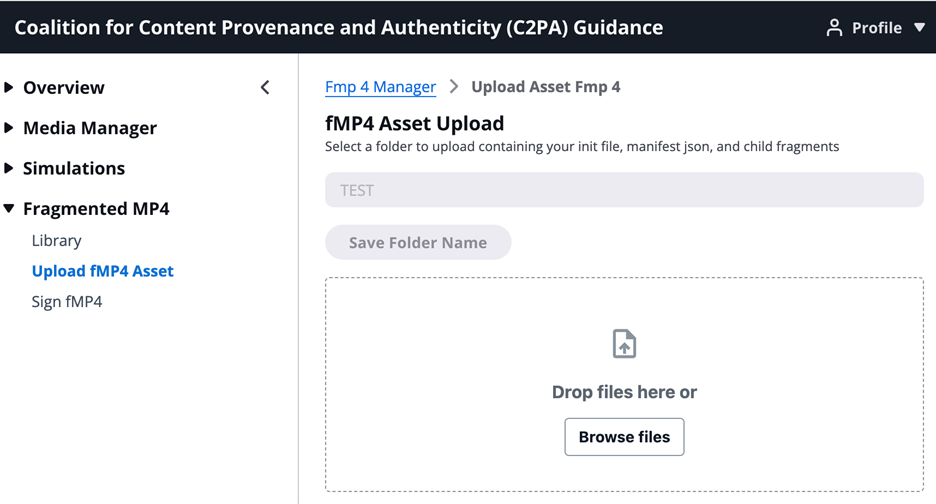Click the Overview sidebar label

coord(64,88)
